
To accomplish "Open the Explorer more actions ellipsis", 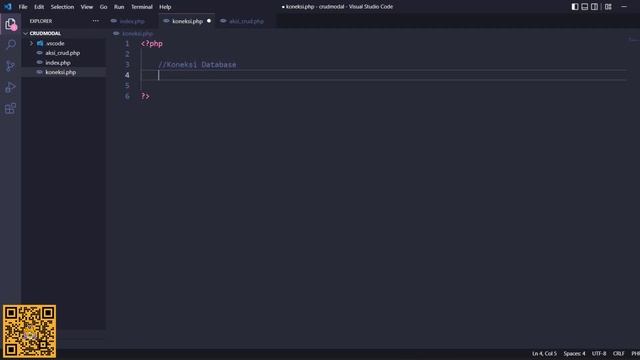I will (96, 21).
